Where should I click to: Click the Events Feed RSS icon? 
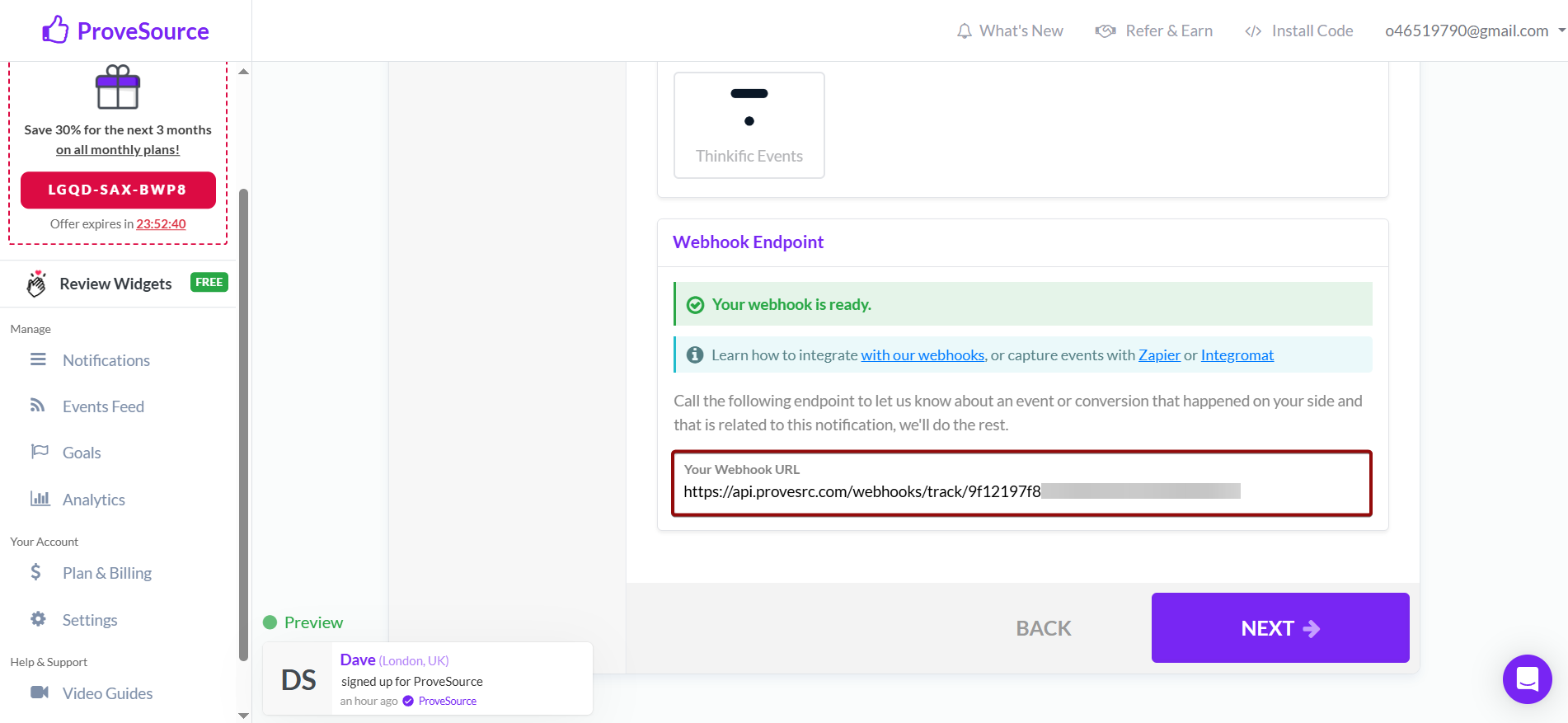[38, 405]
